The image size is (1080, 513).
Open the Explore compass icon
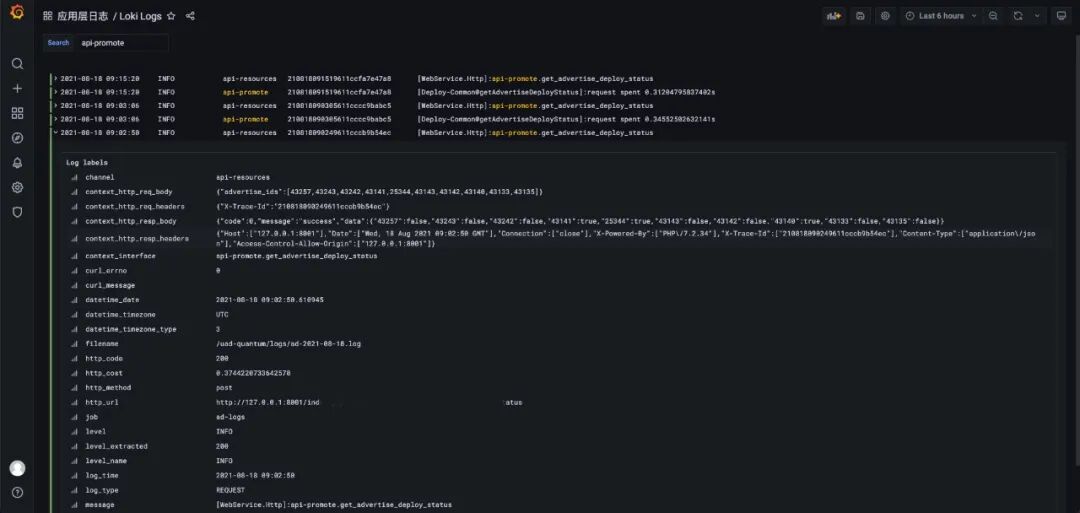17,138
